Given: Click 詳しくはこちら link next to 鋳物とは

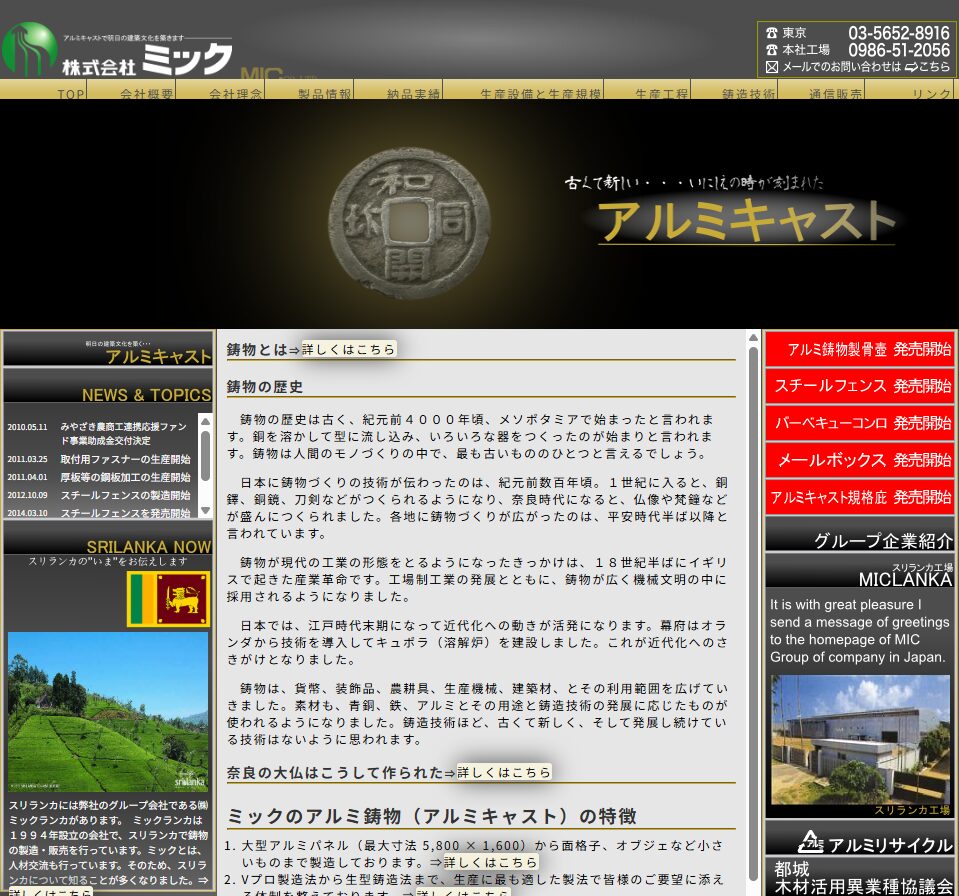Looking at the screenshot, I should [x=349, y=349].
